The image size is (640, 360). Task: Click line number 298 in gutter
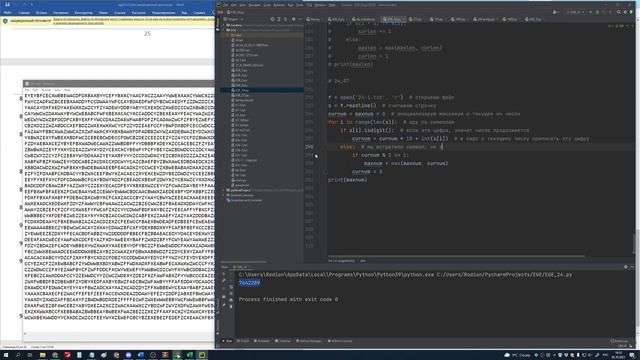(x=309, y=147)
